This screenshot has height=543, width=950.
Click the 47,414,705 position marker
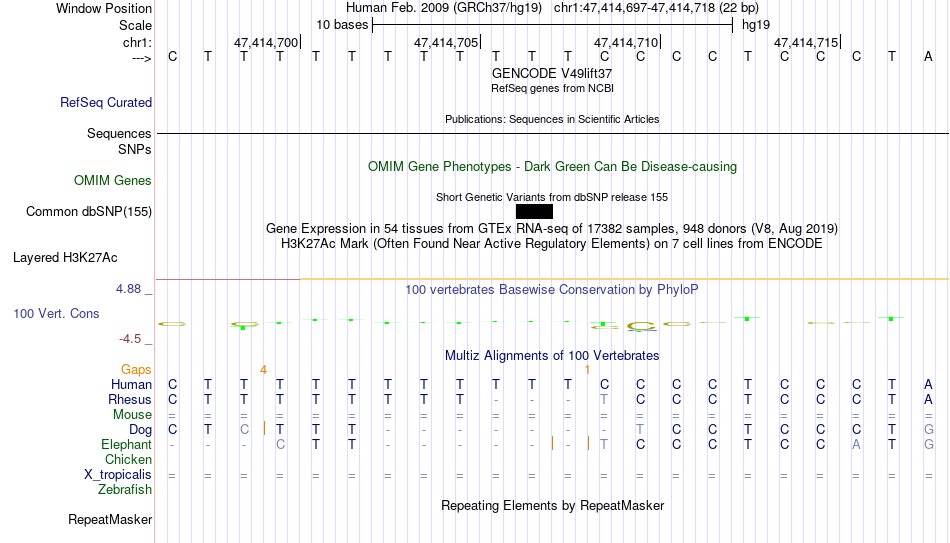446,42
